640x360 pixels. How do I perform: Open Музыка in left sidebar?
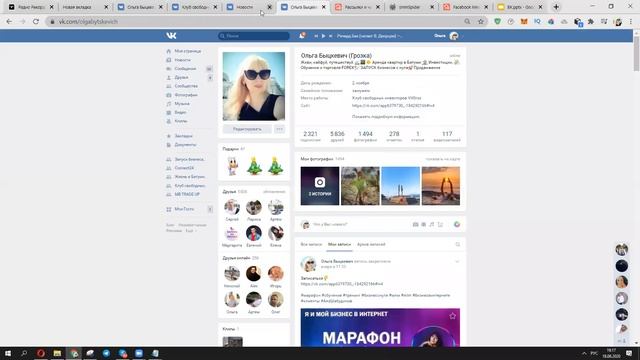[x=182, y=104]
